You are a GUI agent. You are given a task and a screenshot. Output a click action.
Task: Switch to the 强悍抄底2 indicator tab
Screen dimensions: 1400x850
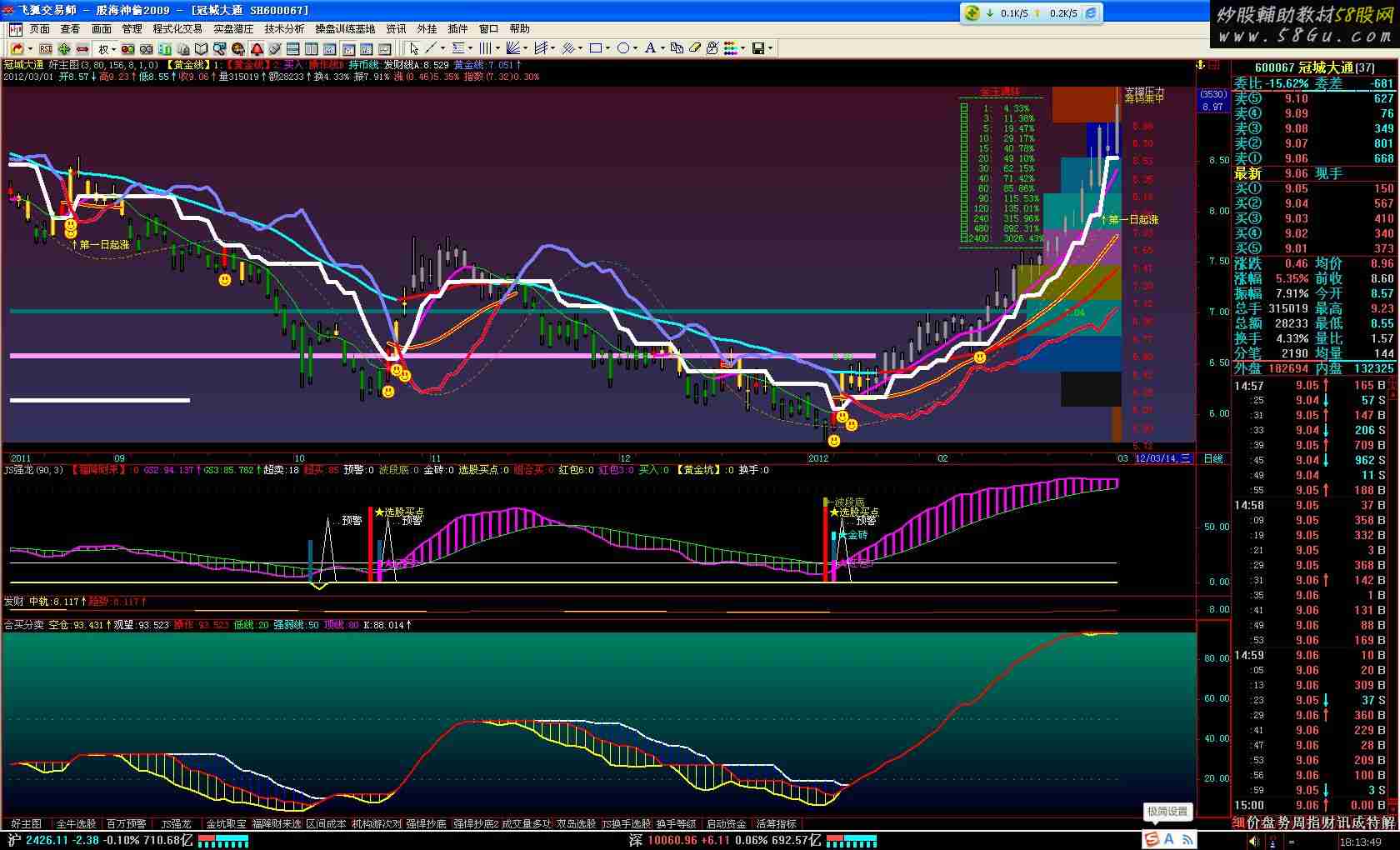point(476,824)
